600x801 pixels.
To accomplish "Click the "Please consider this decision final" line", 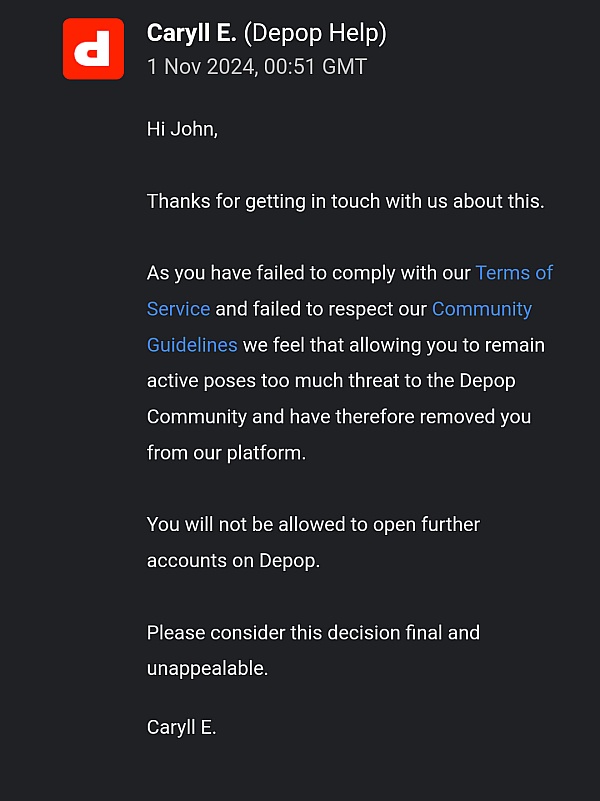I will coord(313,633).
